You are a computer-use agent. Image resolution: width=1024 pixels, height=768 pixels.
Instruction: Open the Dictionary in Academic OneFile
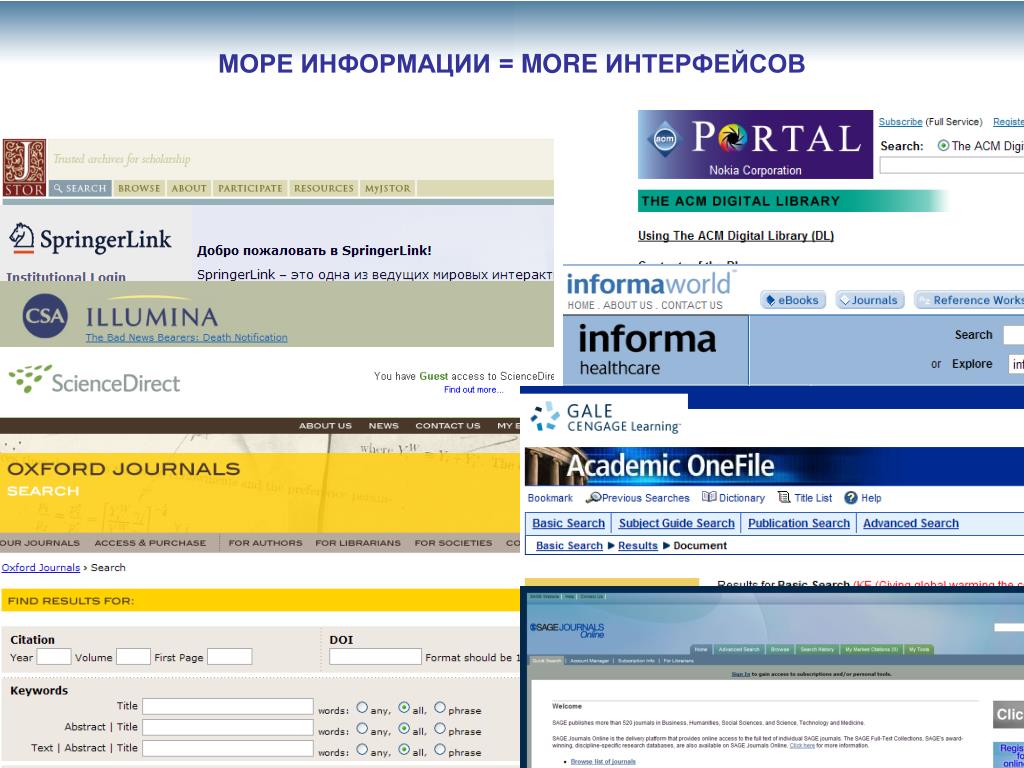click(x=733, y=498)
